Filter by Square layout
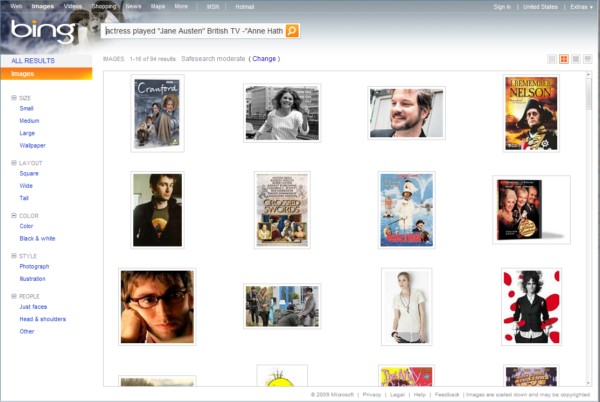 (x=29, y=174)
